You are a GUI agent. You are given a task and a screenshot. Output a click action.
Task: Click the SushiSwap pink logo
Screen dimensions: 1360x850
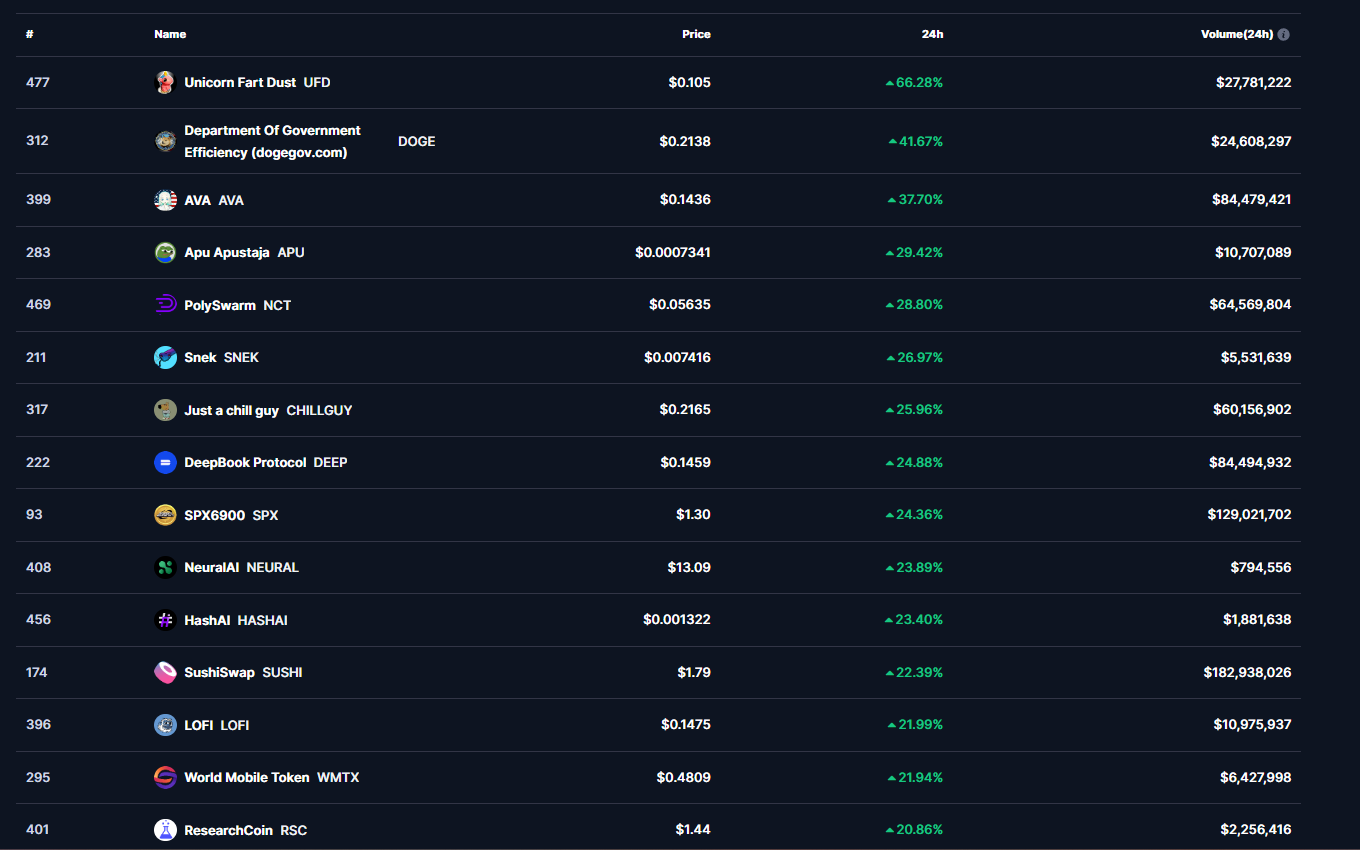165,672
